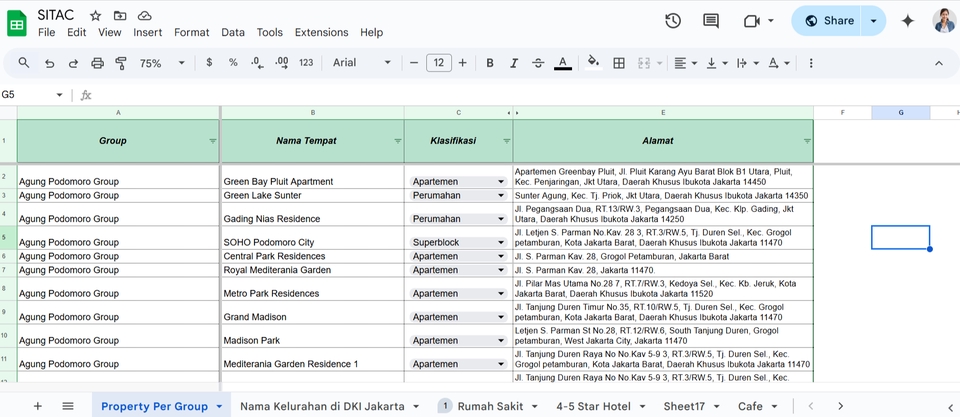Viewport: 960px width, 417px height.
Task: Select column G header
Action: coord(901,113)
